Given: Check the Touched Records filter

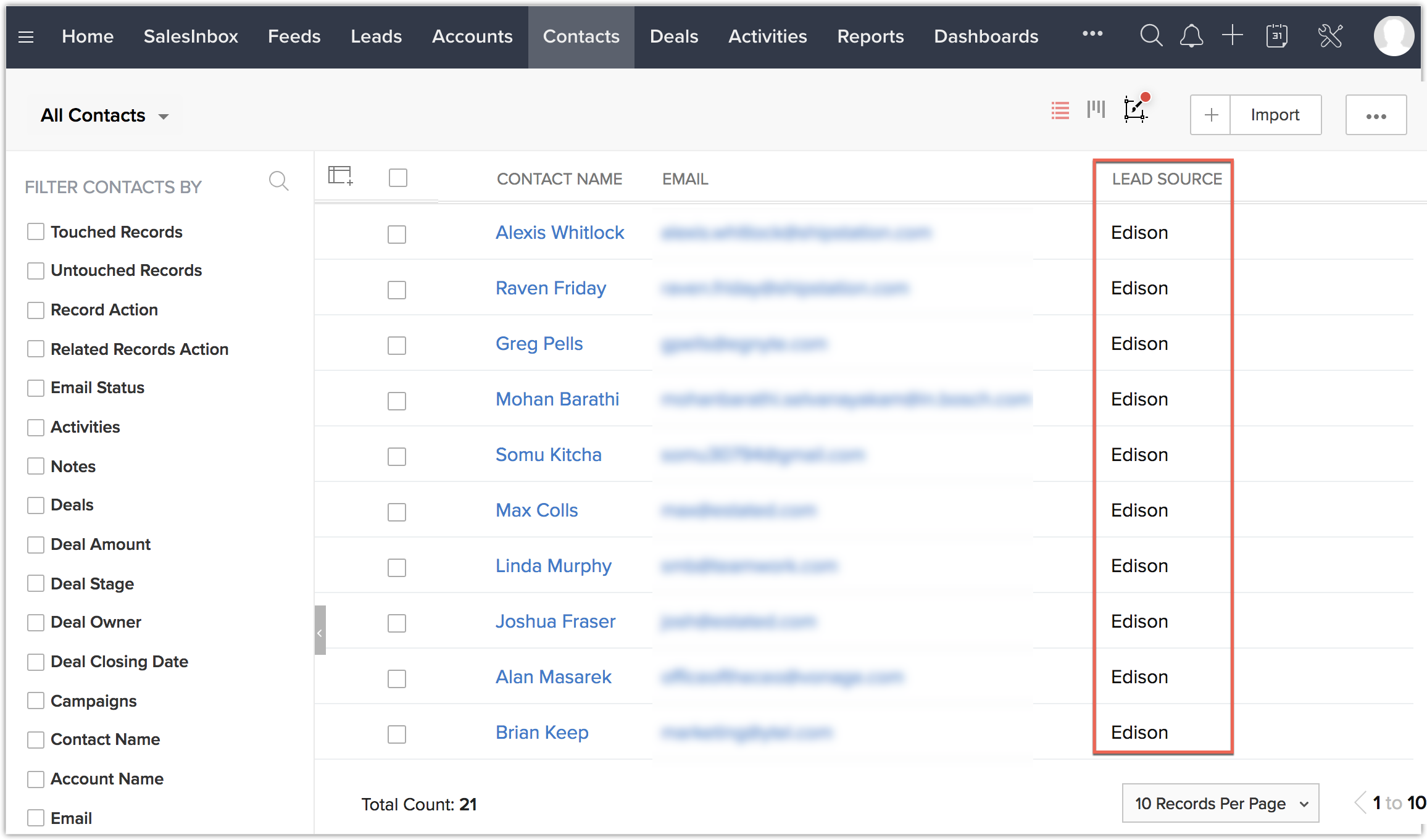Looking at the screenshot, I should click(36, 232).
